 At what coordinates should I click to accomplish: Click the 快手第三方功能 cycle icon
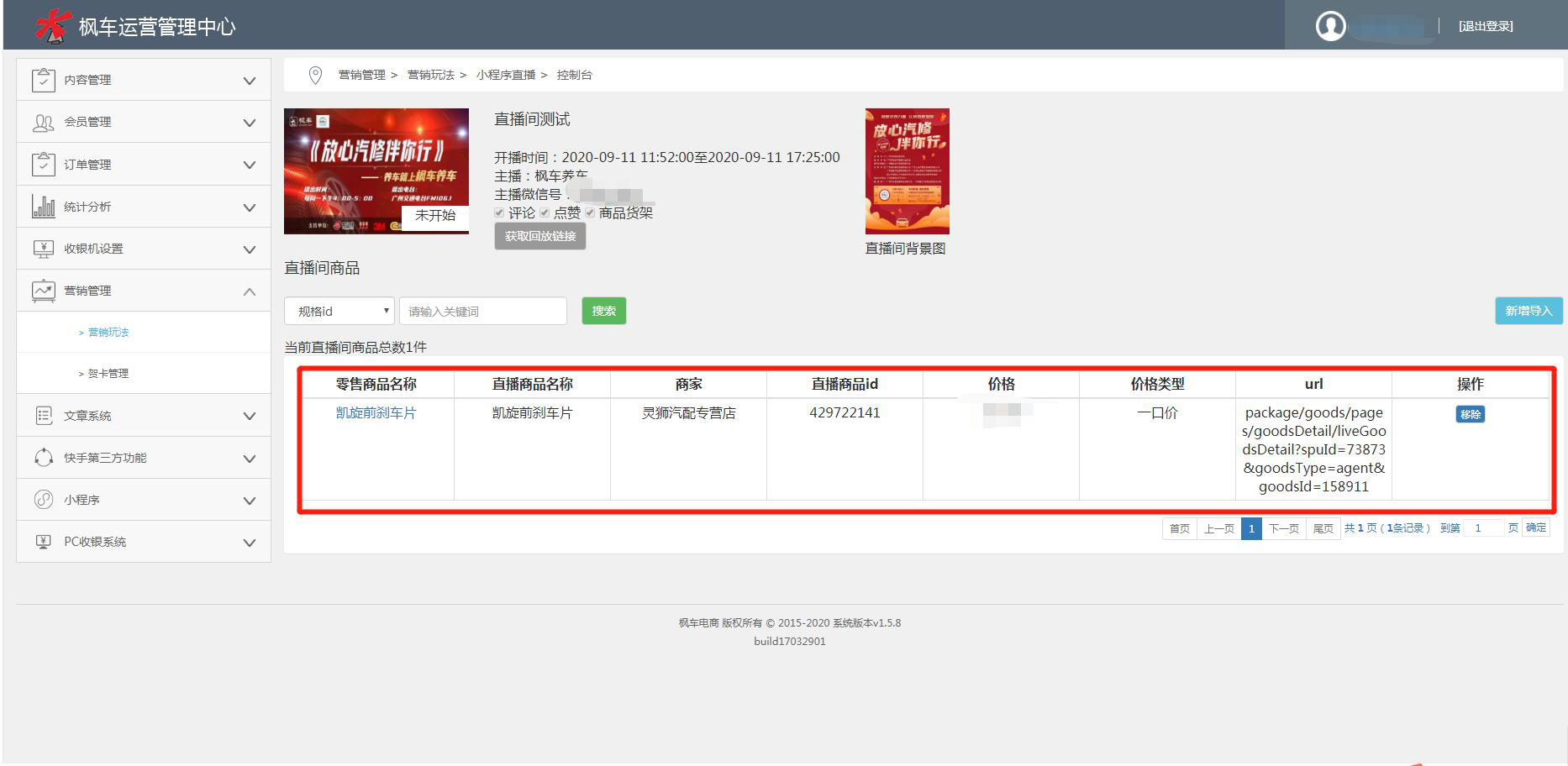(x=44, y=458)
